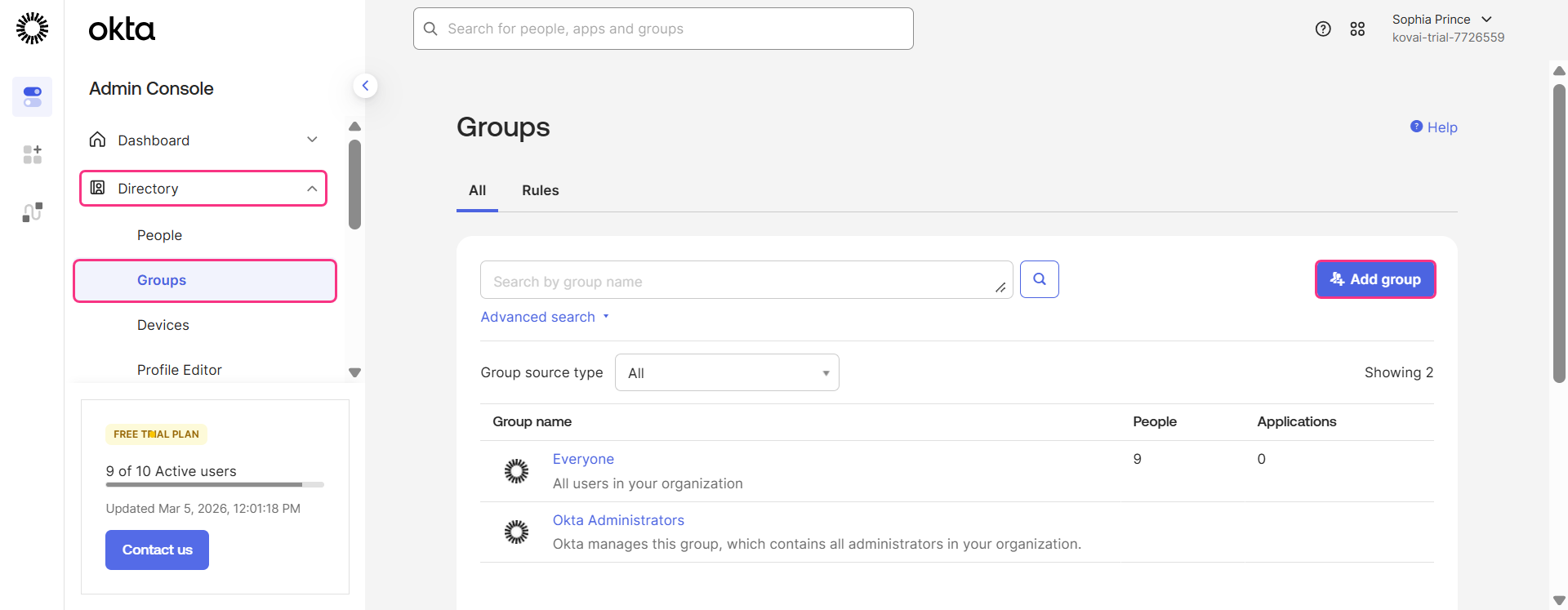Click the FREE TRIAL PLAN badge

pyautogui.click(x=156, y=434)
